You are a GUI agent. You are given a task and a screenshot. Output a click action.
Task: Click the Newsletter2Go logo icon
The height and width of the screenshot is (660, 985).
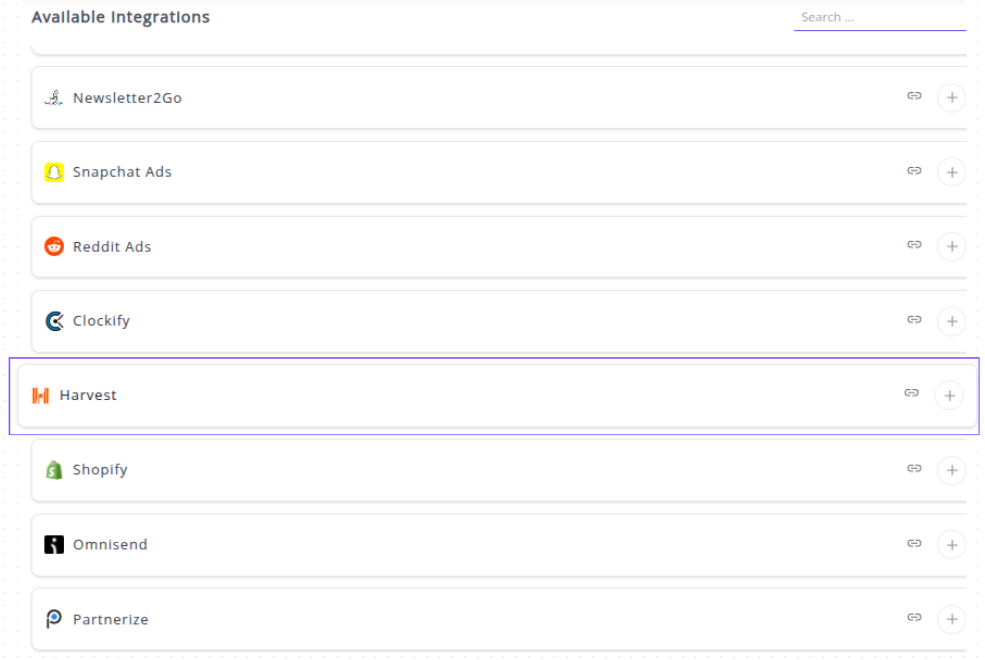tap(54, 98)
